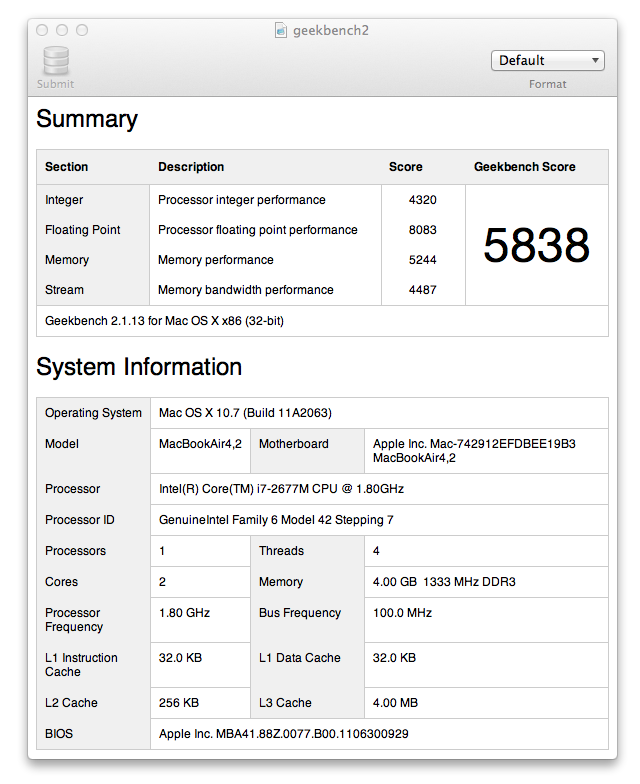The height and width of the screenshot is (784, 640).
Task: Click the 4.00 MB L3 cache value
Action: pos(395,703)
